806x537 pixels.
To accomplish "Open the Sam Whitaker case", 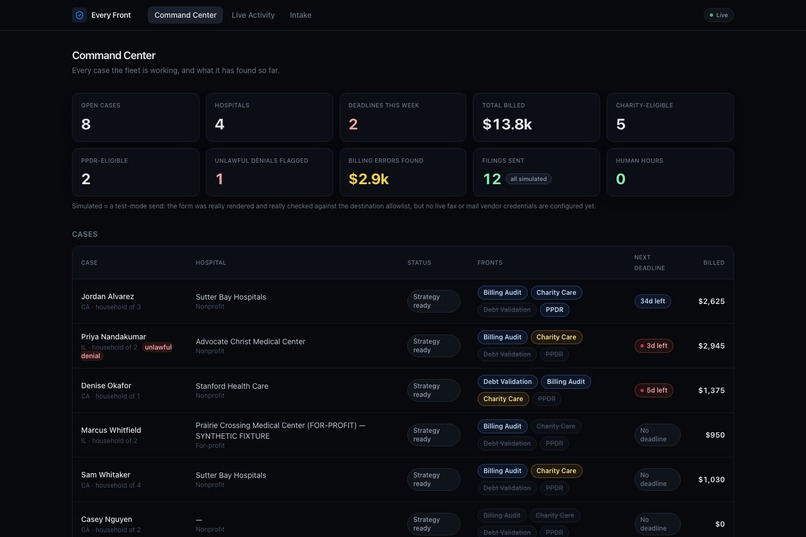I will click(403, 479).
